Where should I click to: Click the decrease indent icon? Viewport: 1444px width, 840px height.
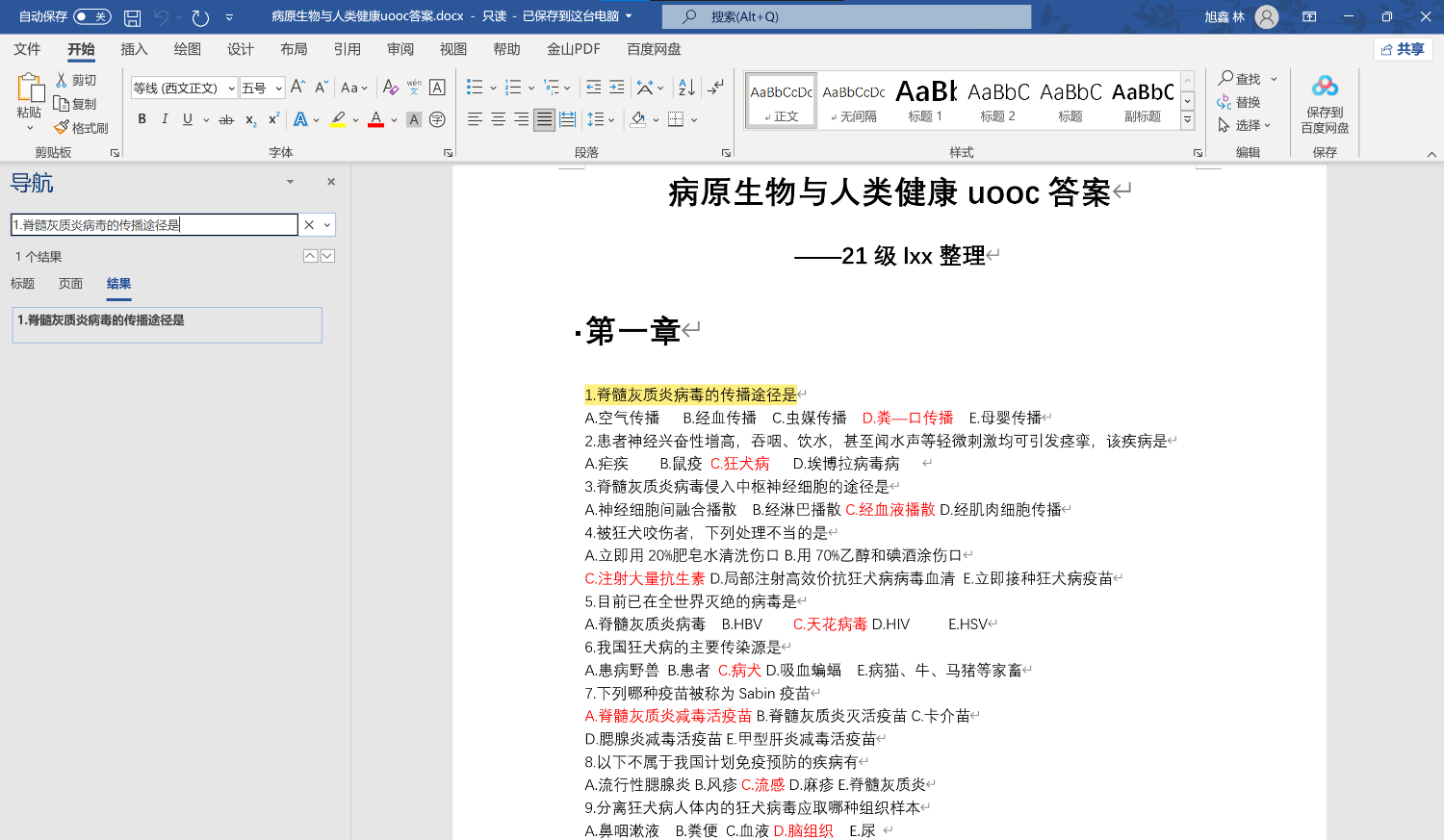594,88
